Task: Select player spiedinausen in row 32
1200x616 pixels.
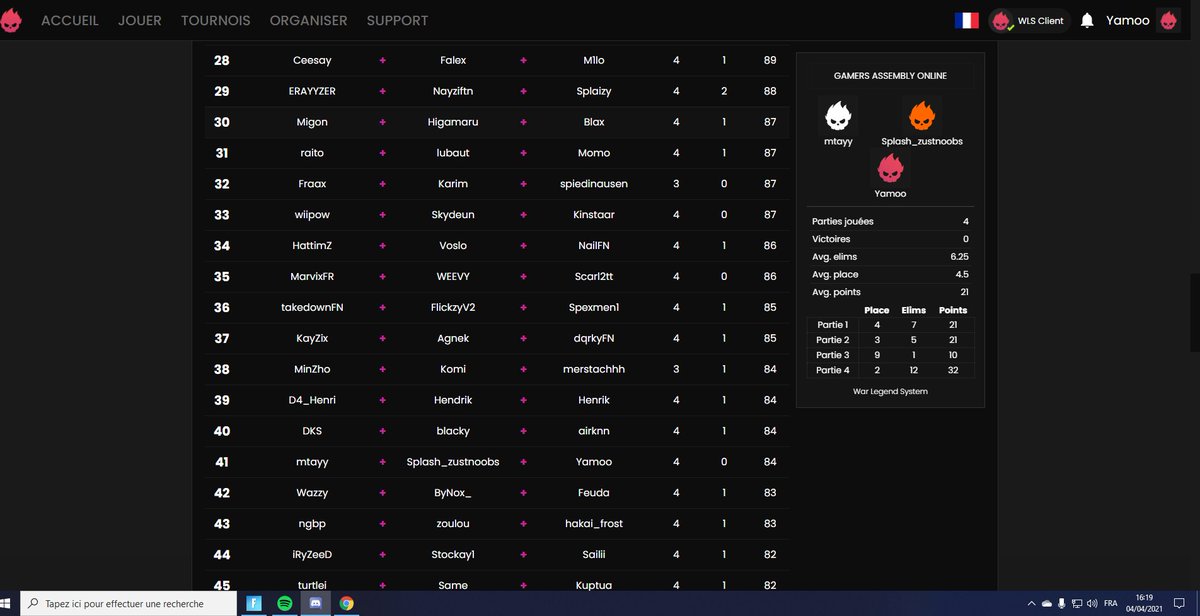Action: (594, 184)
